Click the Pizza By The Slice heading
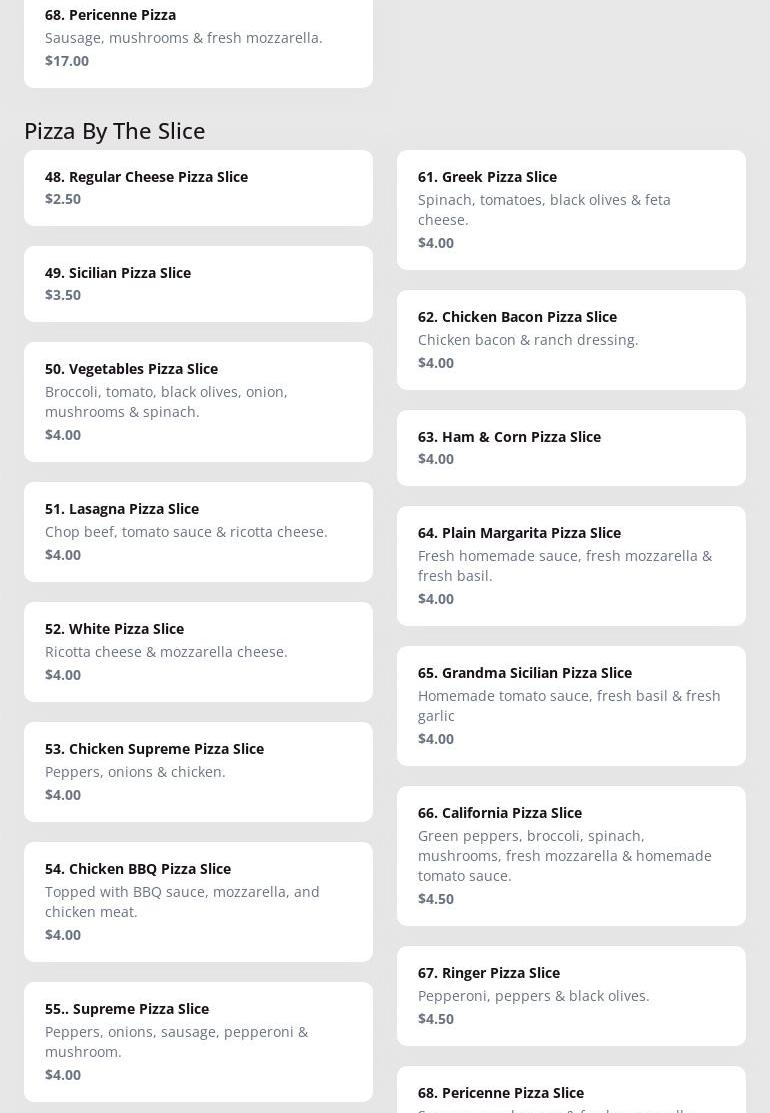The width and height of the screenshot is (770, 1113). tap(115, 131)
